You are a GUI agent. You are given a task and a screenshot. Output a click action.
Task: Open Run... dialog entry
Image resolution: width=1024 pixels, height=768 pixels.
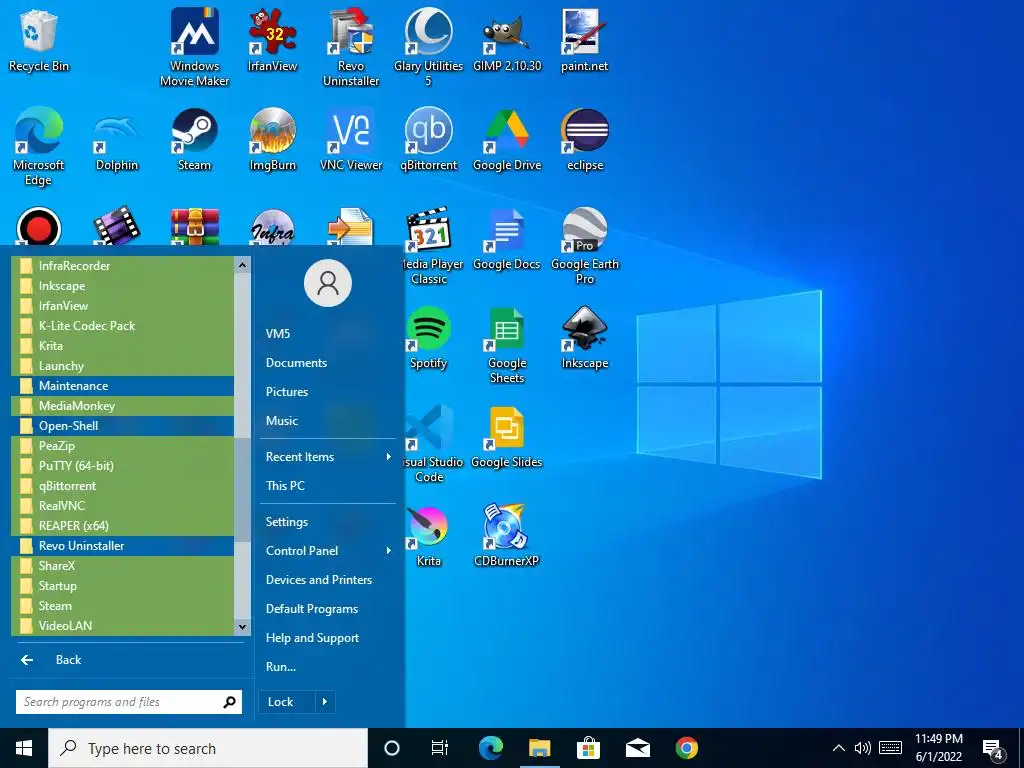click(x=281, y=667)
